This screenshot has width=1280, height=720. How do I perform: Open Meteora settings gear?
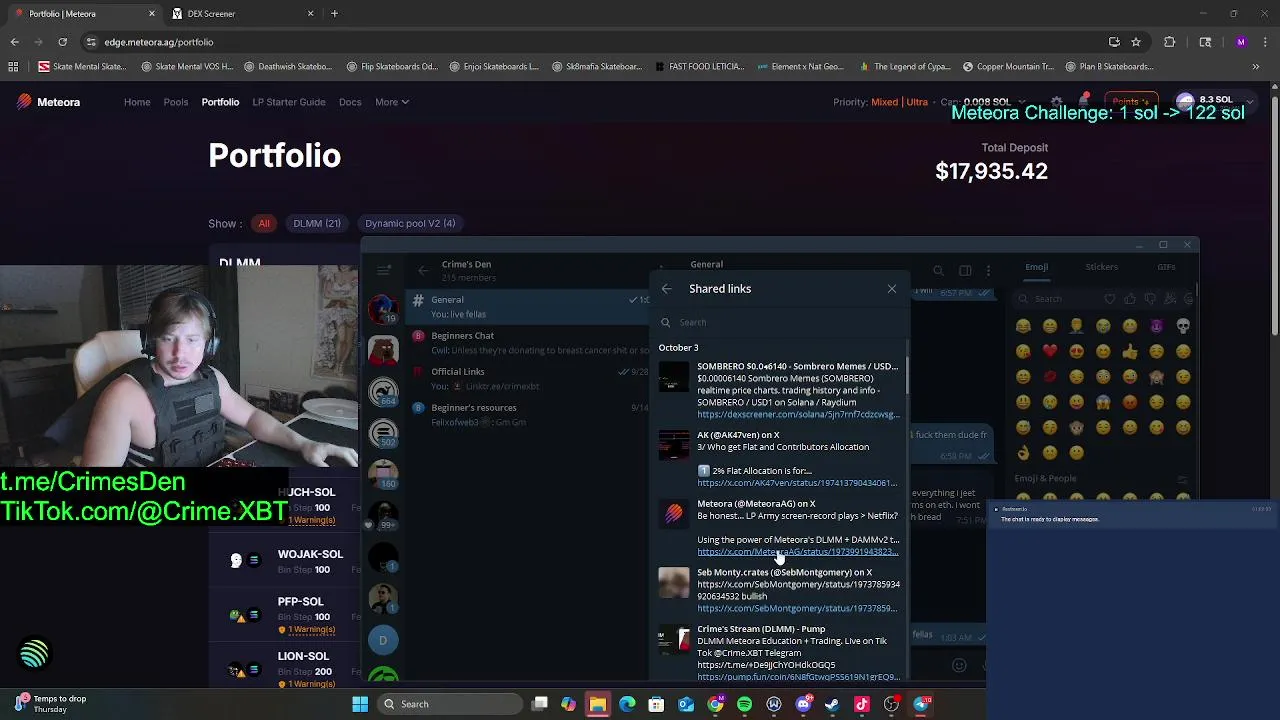pyautogui.click(x=1056, y=102)
